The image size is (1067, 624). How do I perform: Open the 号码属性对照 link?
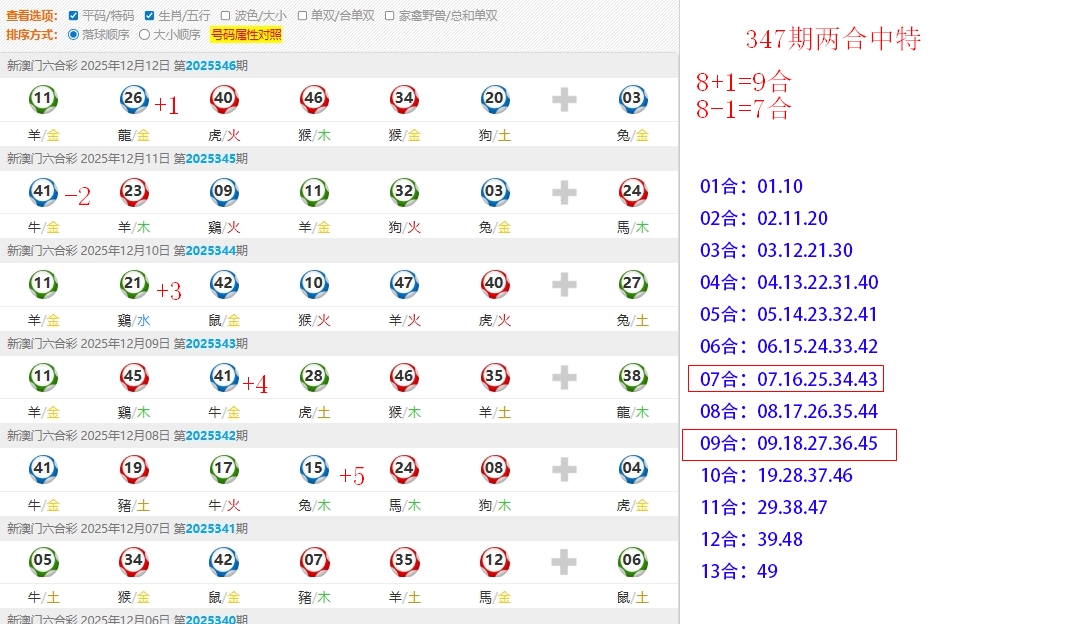[x=246, y=35]
